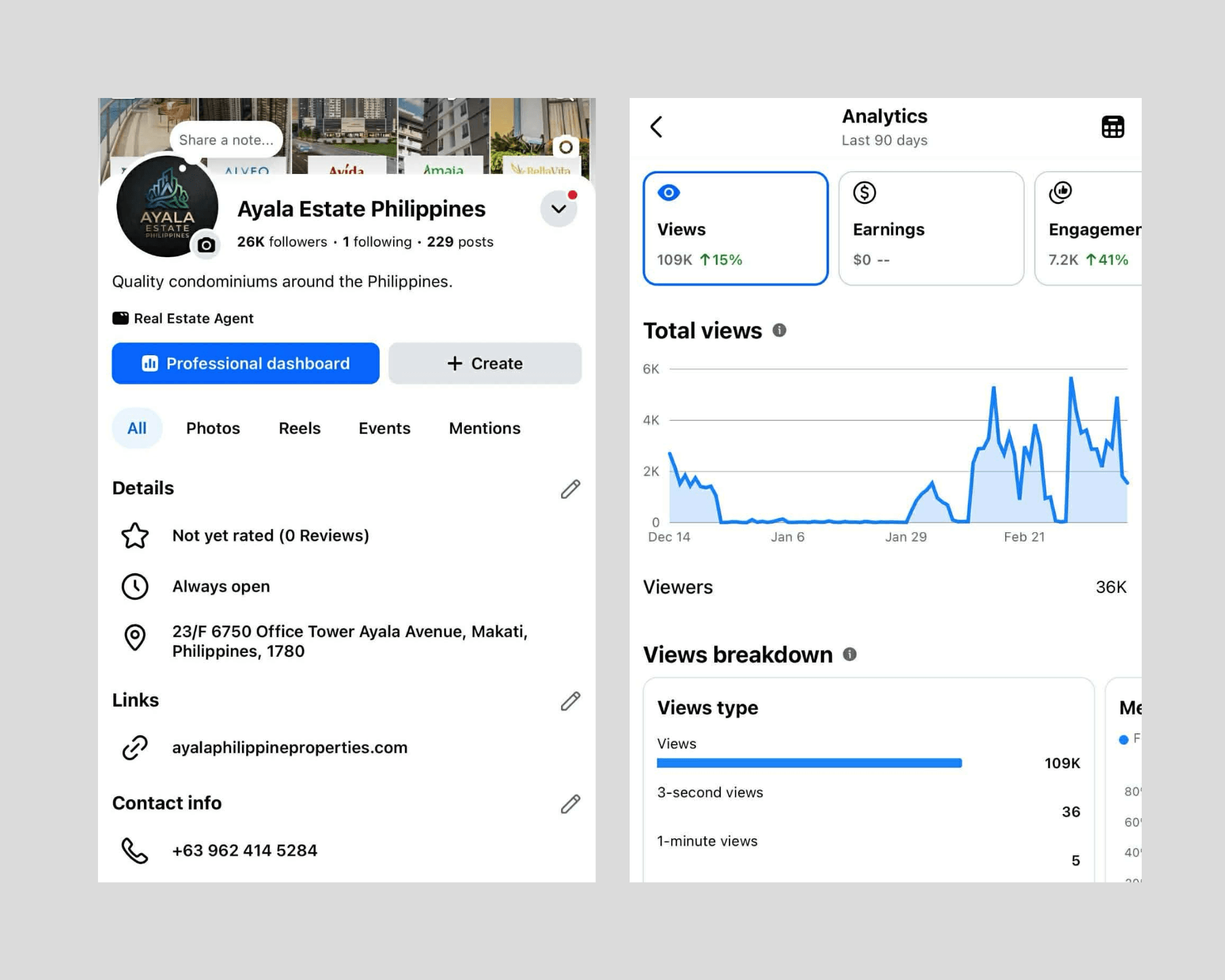The width and height of the screenshot is (1225, 980).
Task: Click the cover photo camera icon
Action: coord(566,147)
